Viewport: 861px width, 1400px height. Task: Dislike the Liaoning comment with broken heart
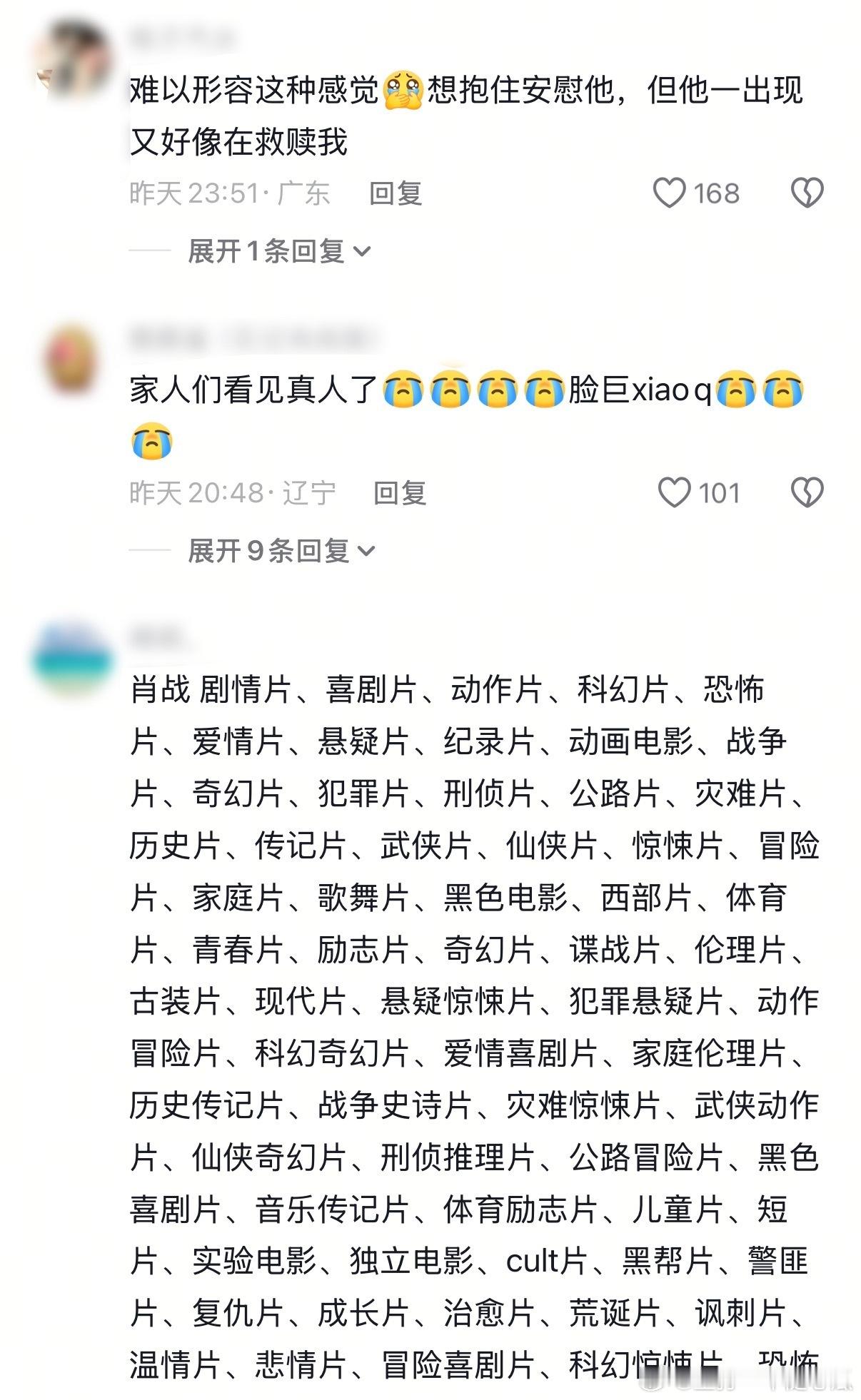[x=807, y=492]
